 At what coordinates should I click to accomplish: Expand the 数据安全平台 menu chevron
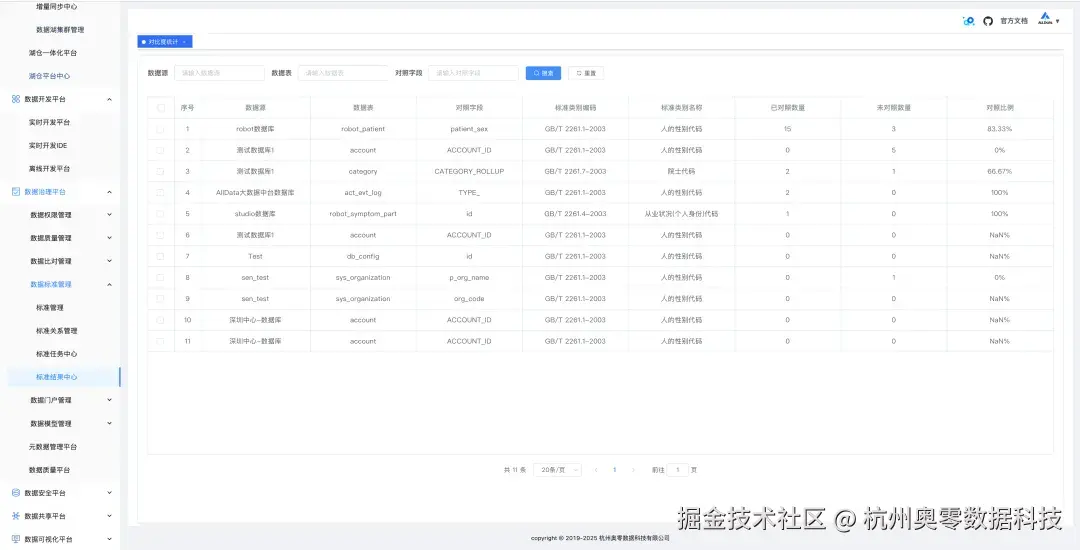pyautogui.click(x=110, y=493)
